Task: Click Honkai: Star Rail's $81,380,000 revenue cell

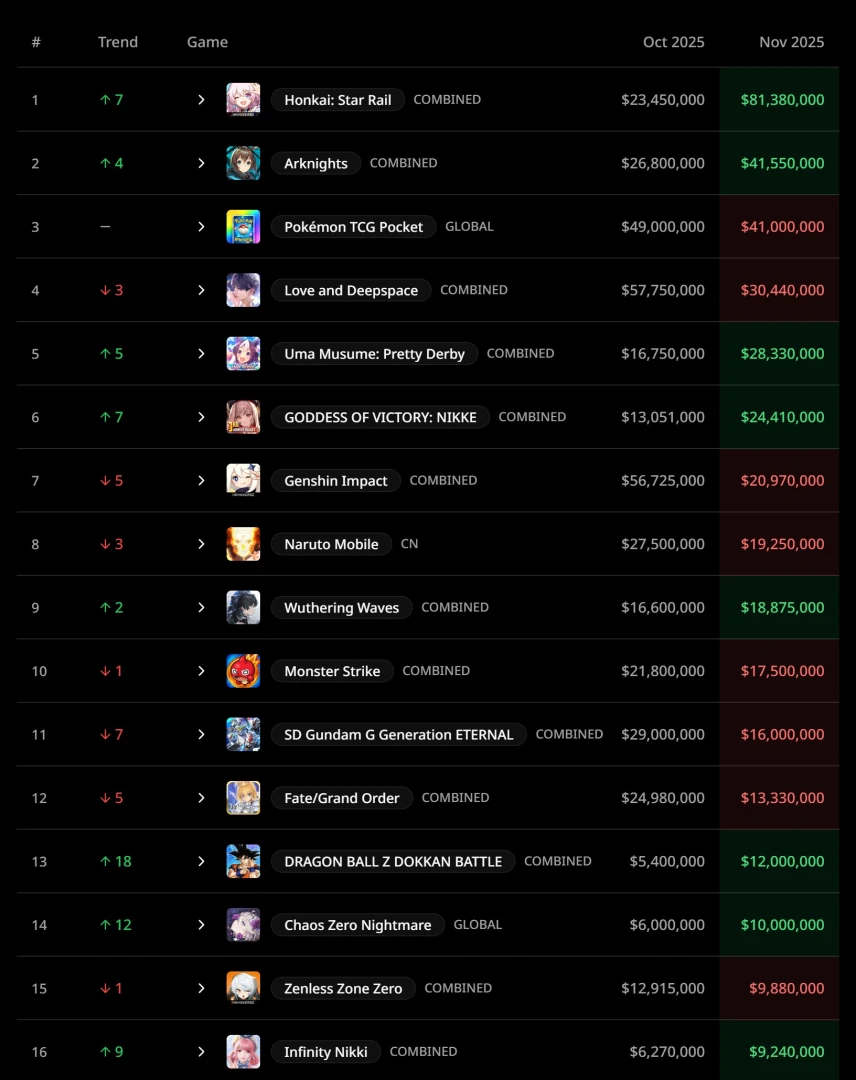Action: pyautogui.click(x=782, y=100)
